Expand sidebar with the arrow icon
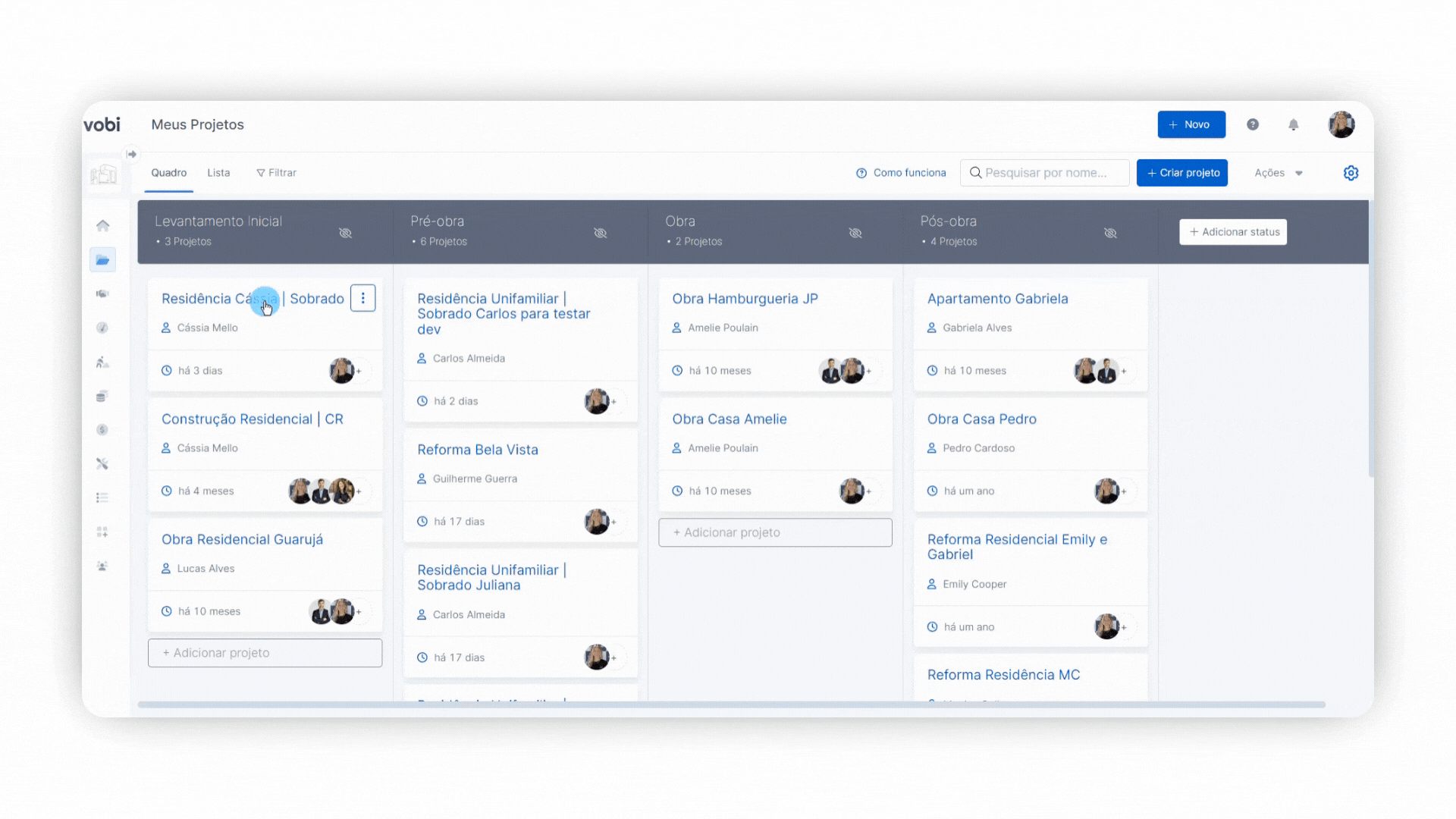 132,155
